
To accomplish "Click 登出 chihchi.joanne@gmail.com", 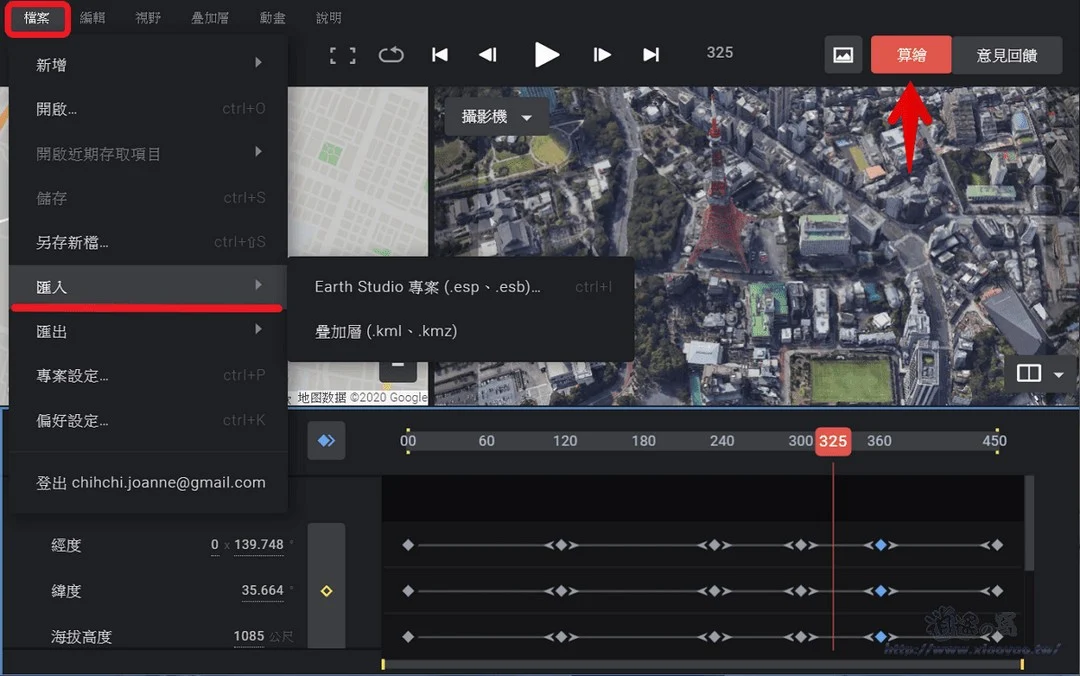I will tap(148, 482).
